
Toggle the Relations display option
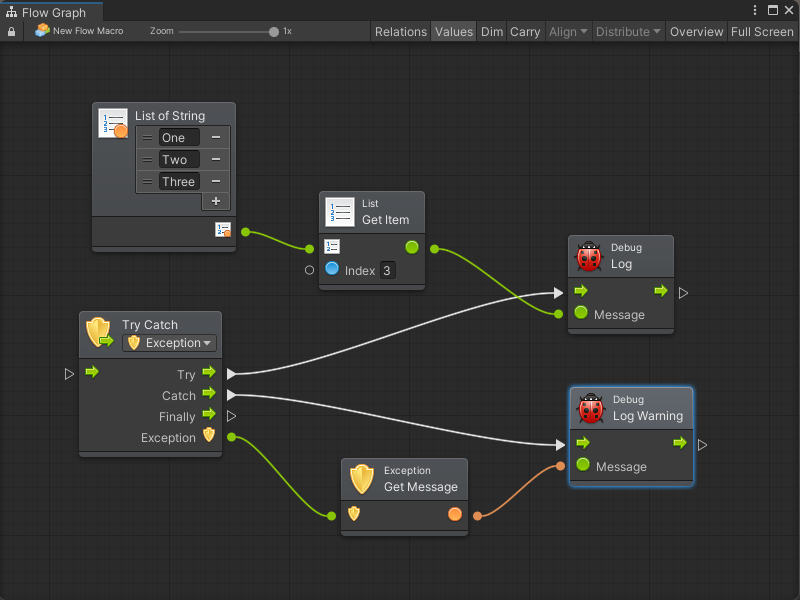click(400, 31)
